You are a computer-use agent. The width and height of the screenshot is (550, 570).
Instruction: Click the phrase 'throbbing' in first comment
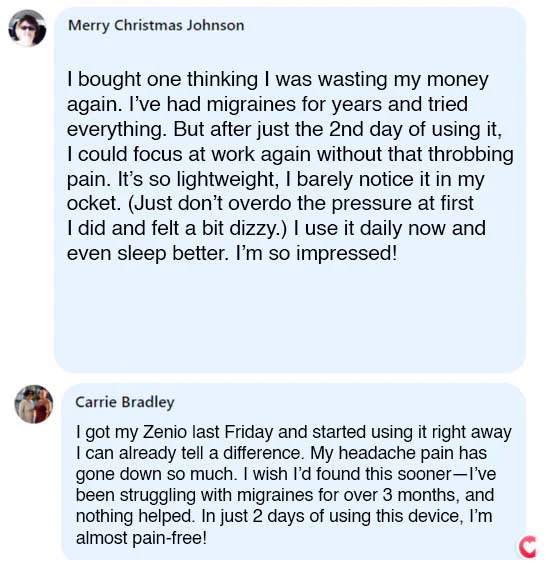[471, 154]
